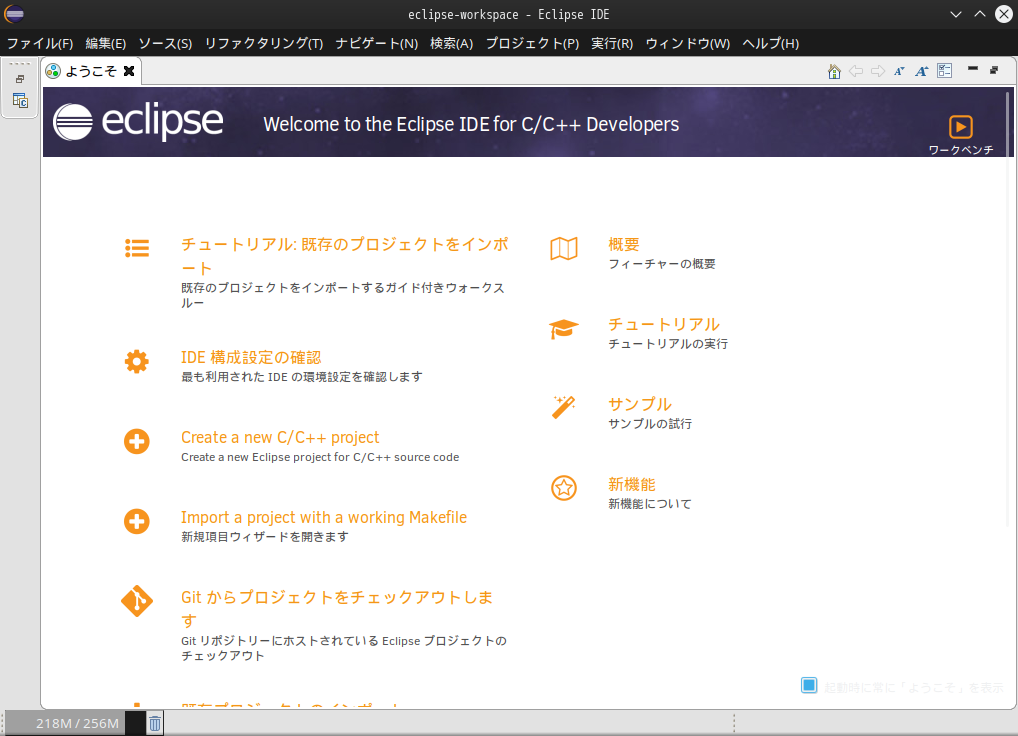Open the ファイル(F) menu
This screenshot has height=736, width=1018.
pyautogui.click(x=40, y=43)
